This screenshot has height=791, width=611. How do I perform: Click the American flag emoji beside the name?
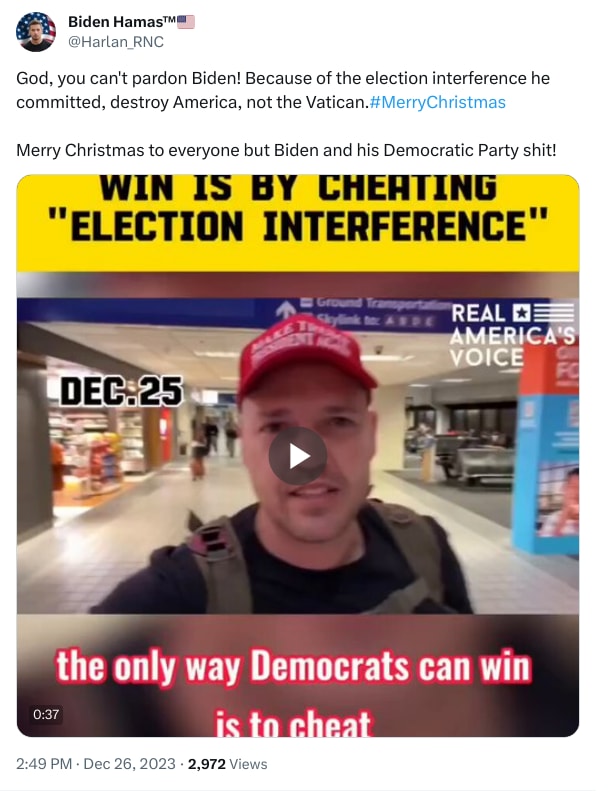(186, 22)
